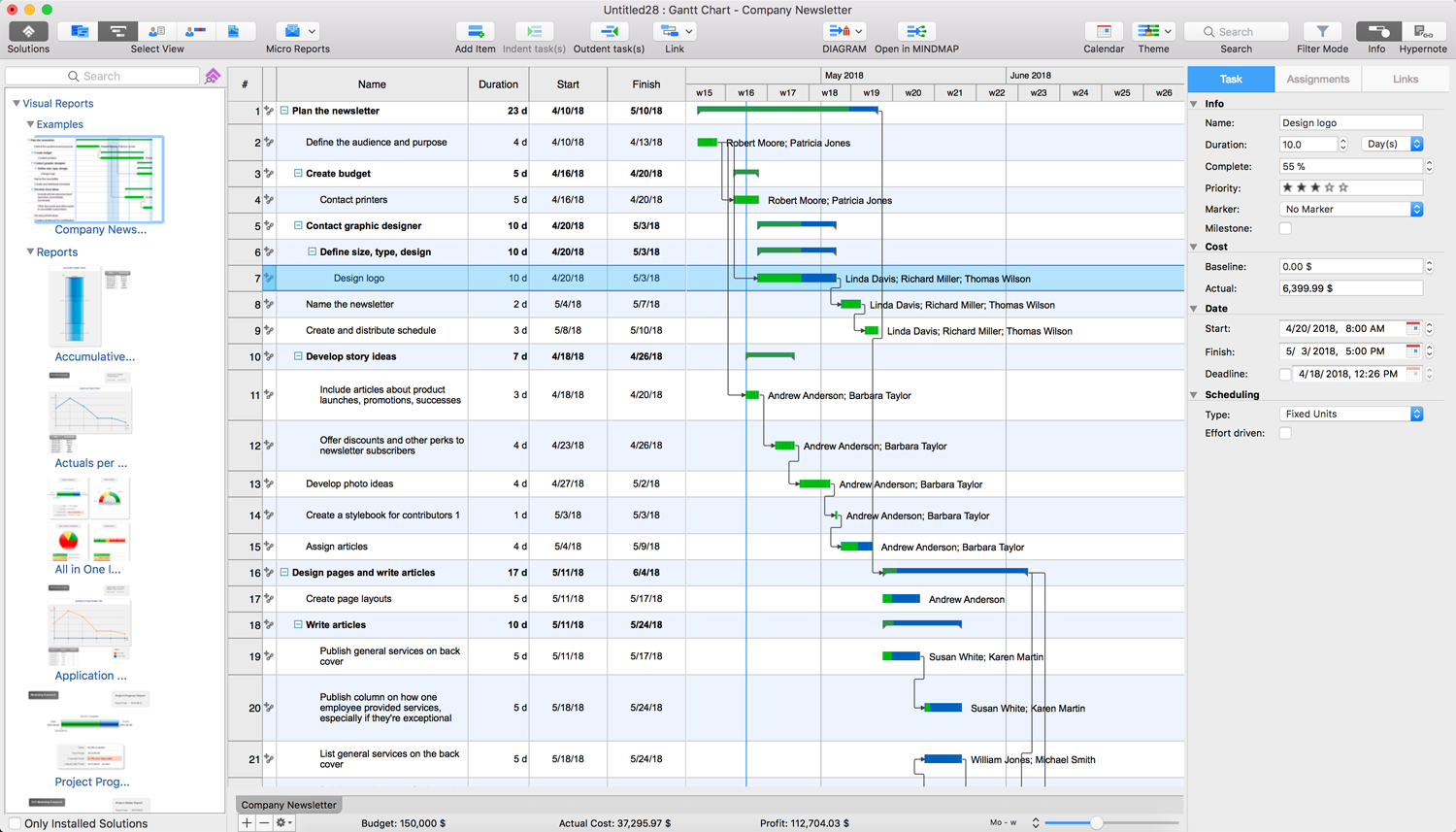Click the Solutions toolbar icon
The height and width of the screenshot is (832, 1456).
pyautogui.click(x=28, y=32)
